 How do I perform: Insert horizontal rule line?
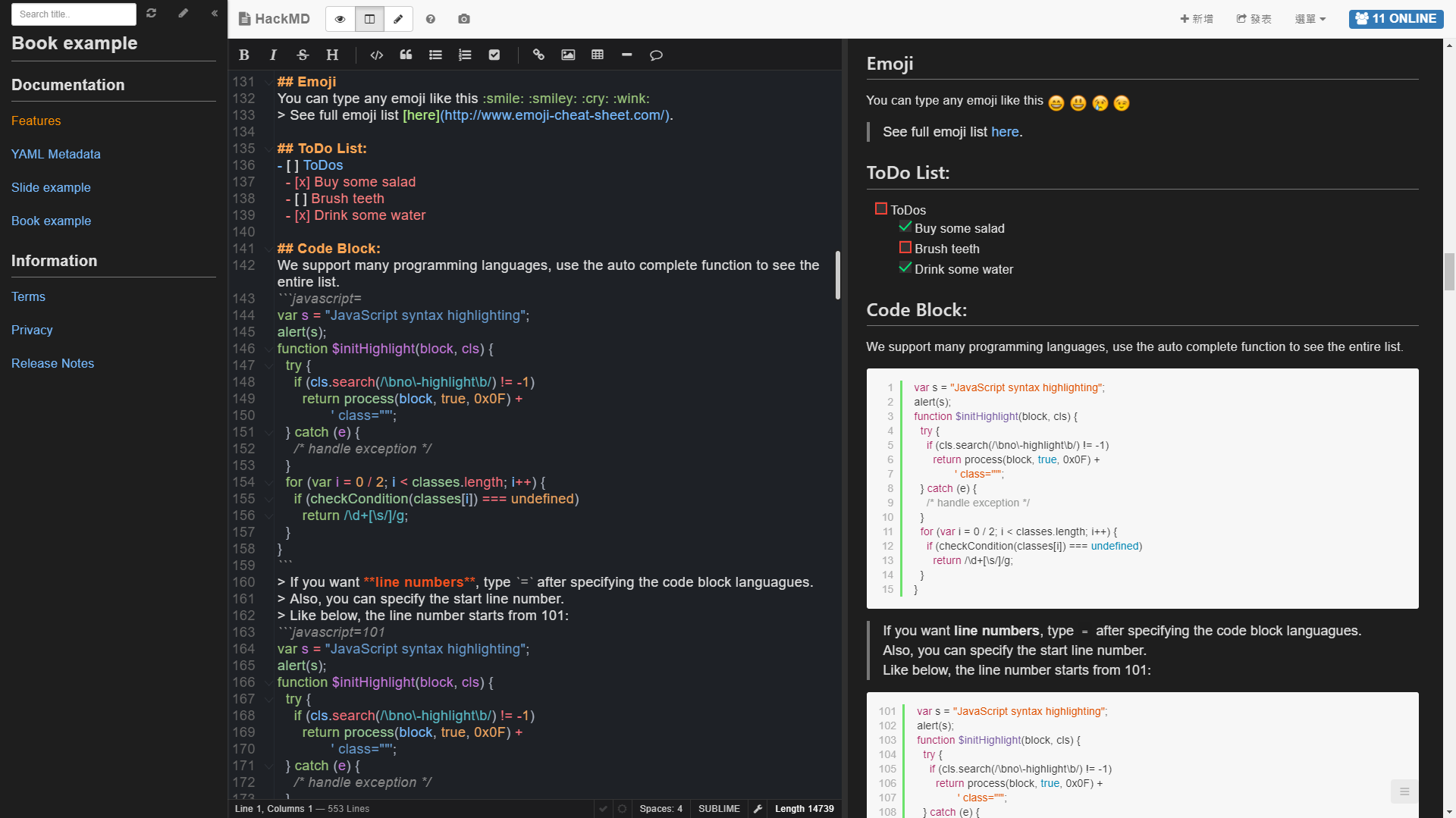click(627, 55)
